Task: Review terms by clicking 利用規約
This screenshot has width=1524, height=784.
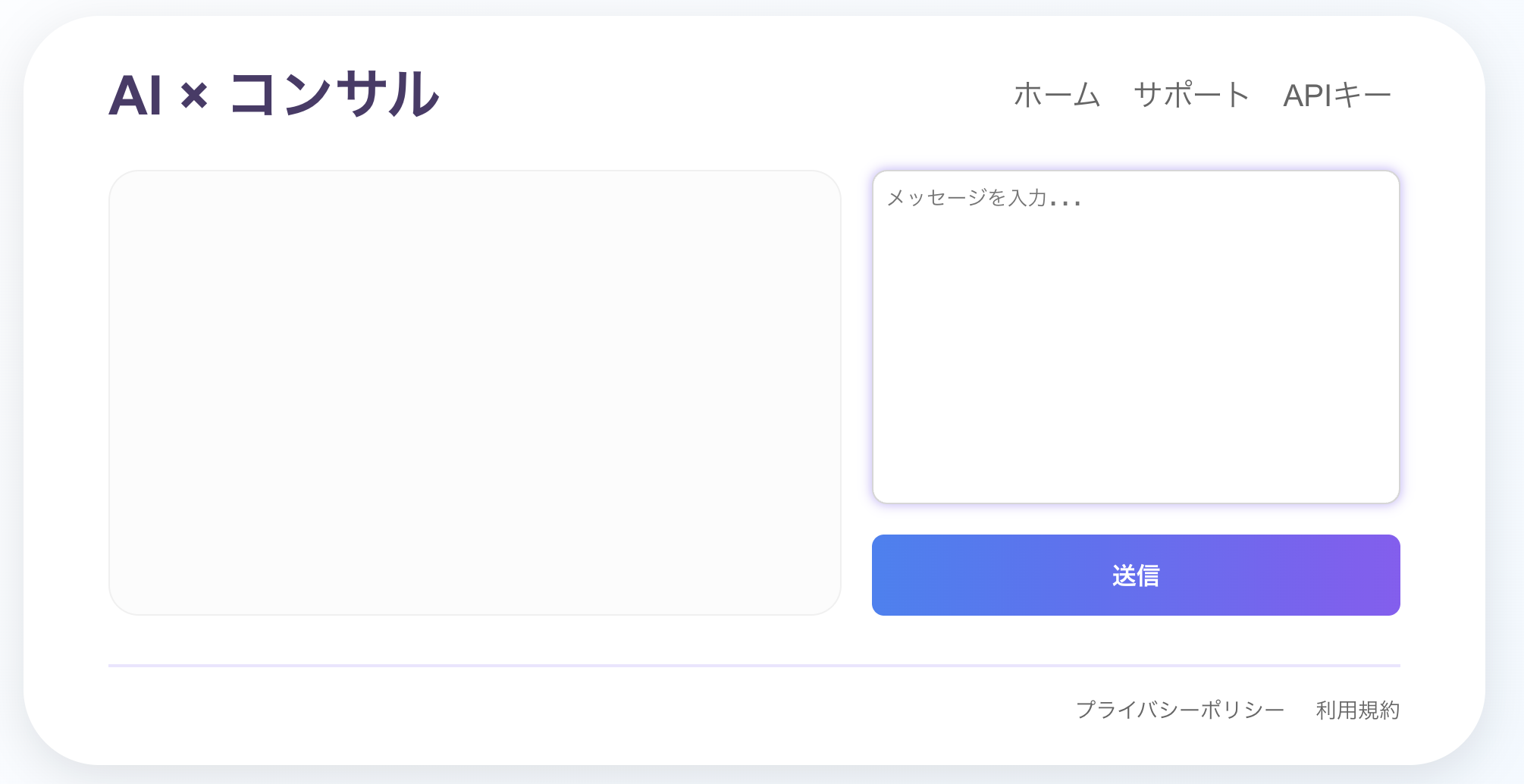Action: [1358, 710]
